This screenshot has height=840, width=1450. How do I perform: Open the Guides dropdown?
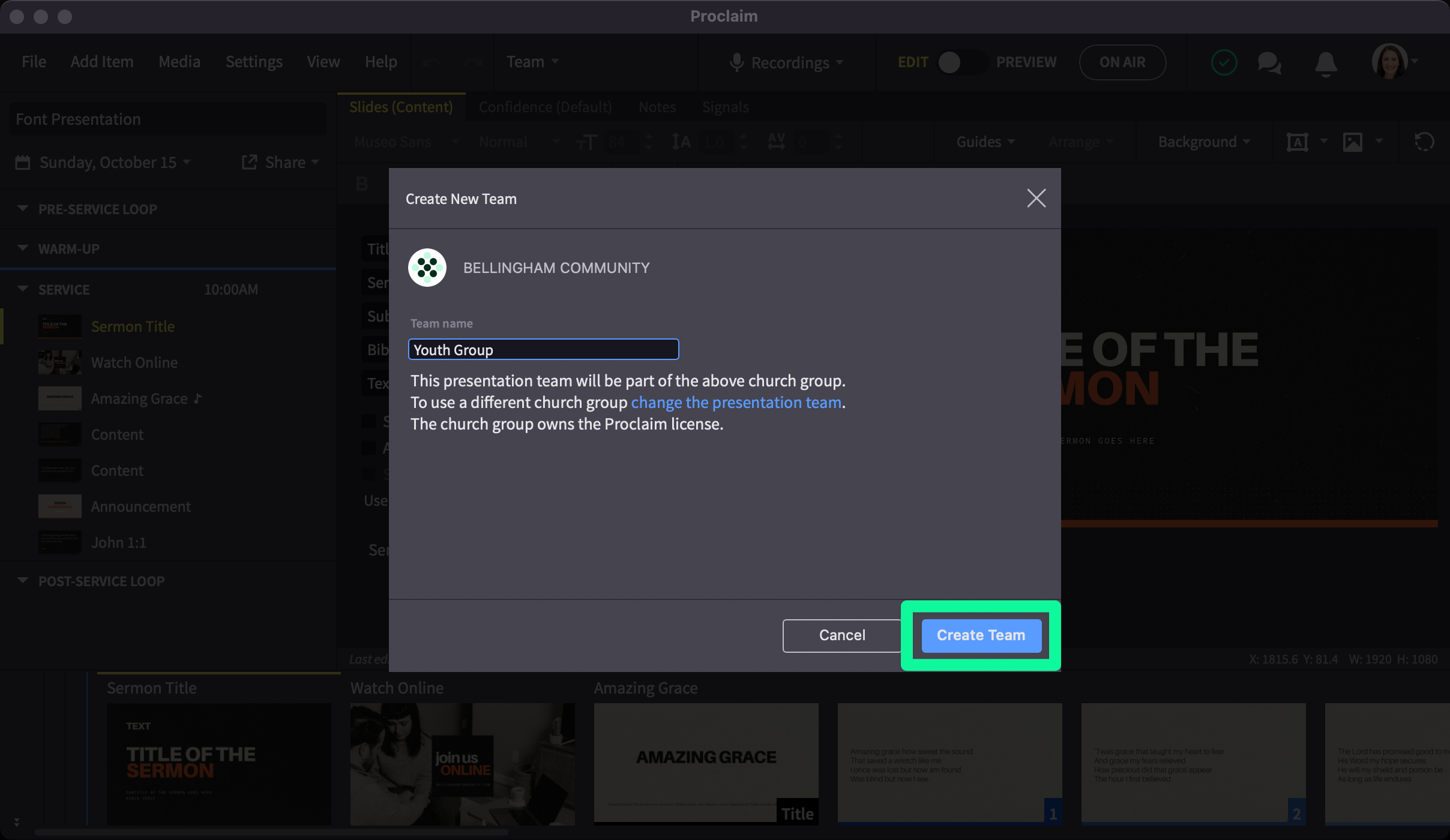click(x=985, y=142)
